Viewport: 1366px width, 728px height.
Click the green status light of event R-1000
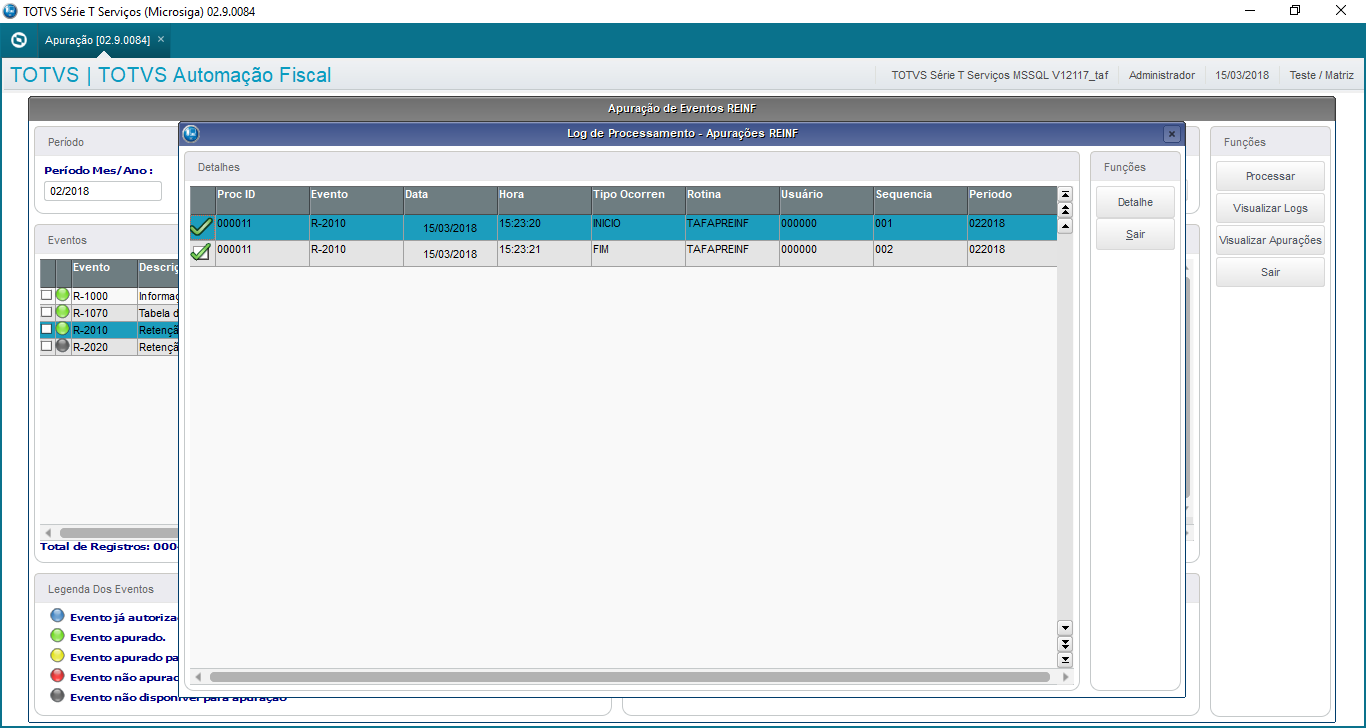[x=62, y=296]
